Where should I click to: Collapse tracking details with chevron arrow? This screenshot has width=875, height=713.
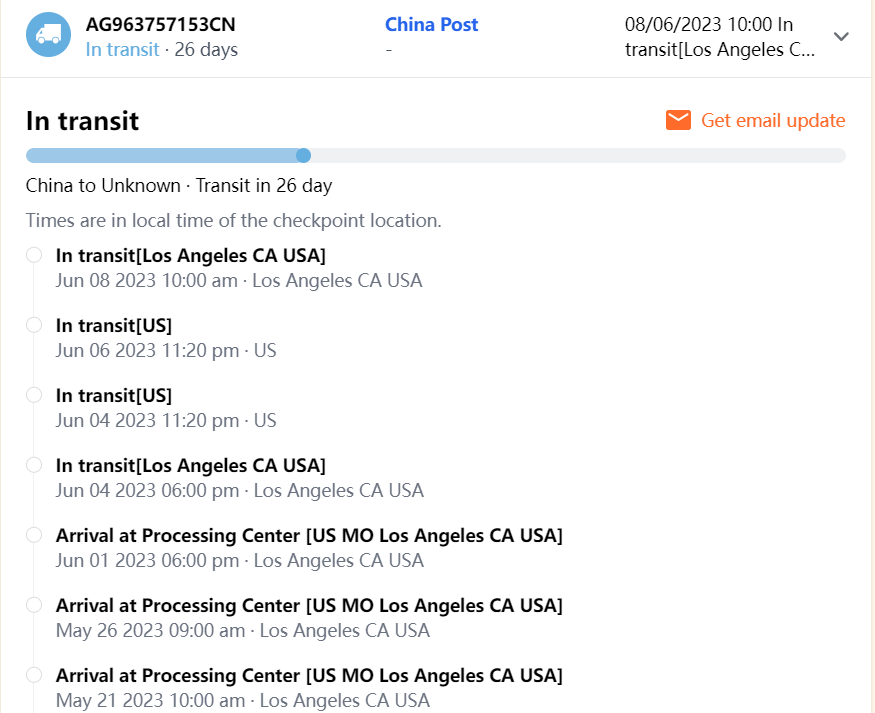[x=841, y=36]
